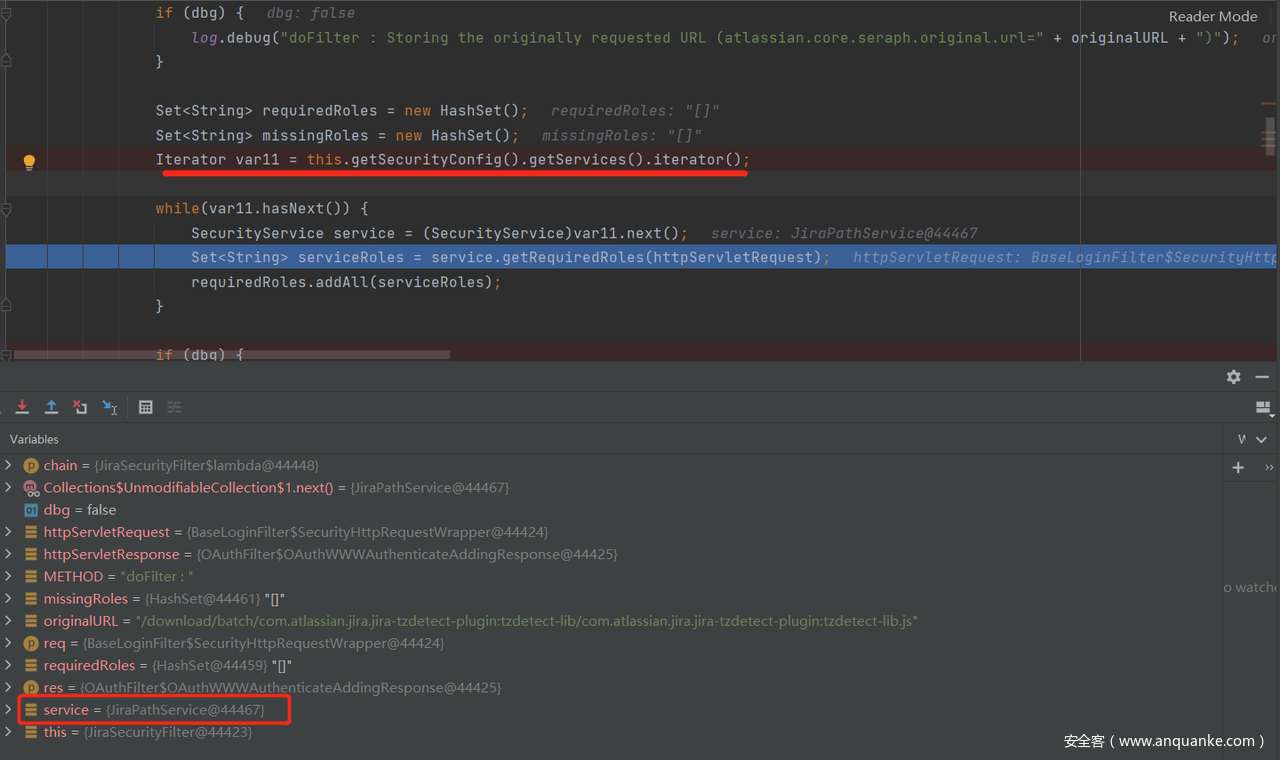Expand the httpServletRequest variable
Viewport: 1280px width, 760px height.
coord(8,532)
